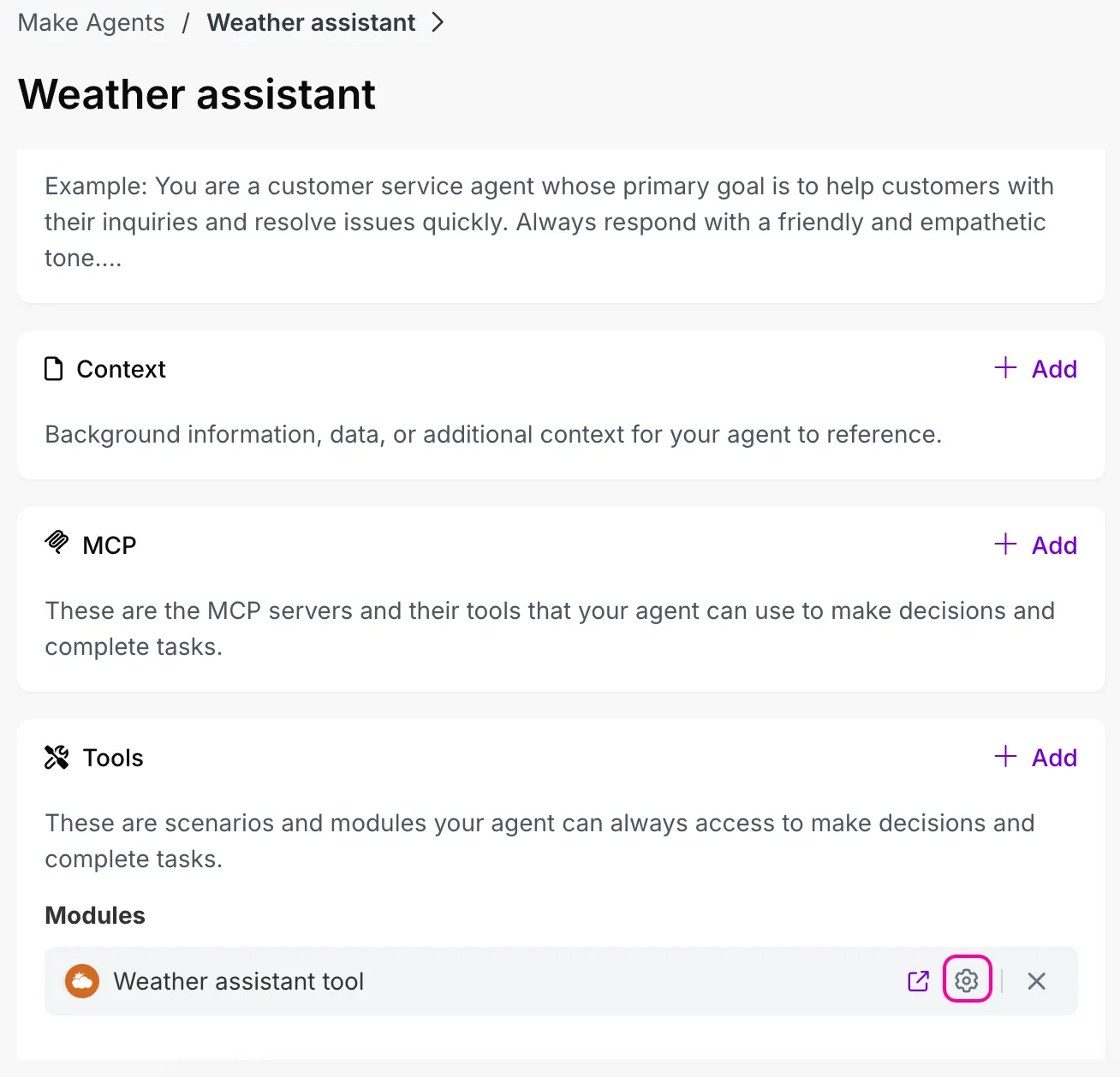1120x1077 pixels.
Task: Click the Modules heading
Action: point(95,915)
